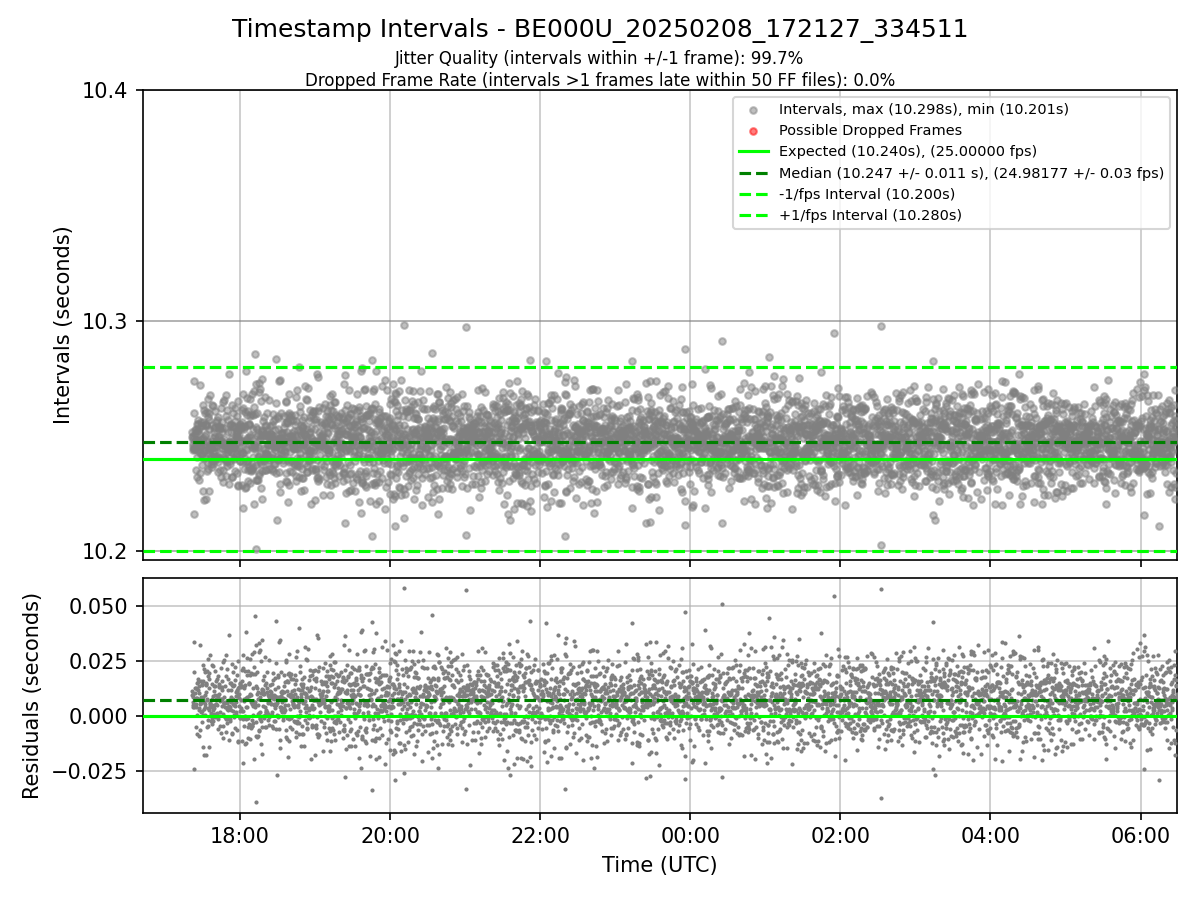The image size is (1200, 900).
Task: Click legend entry 'Intervals, max (10.298s), min (10.201s)'
Action: coord(924,109)
